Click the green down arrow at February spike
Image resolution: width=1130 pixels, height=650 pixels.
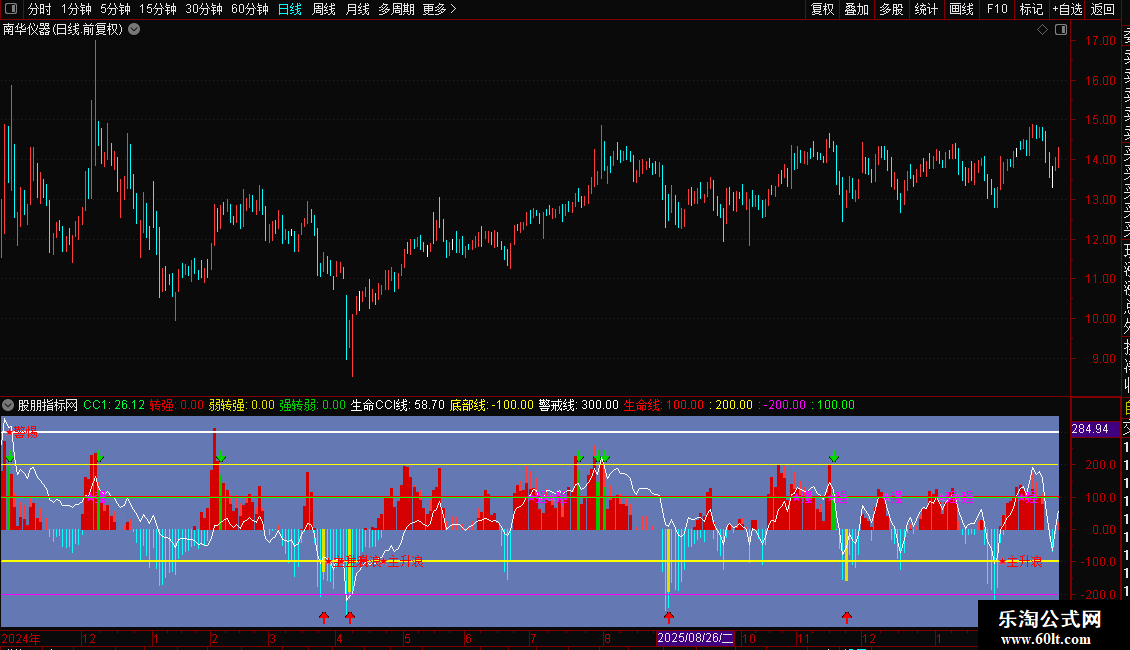[221, 457]
